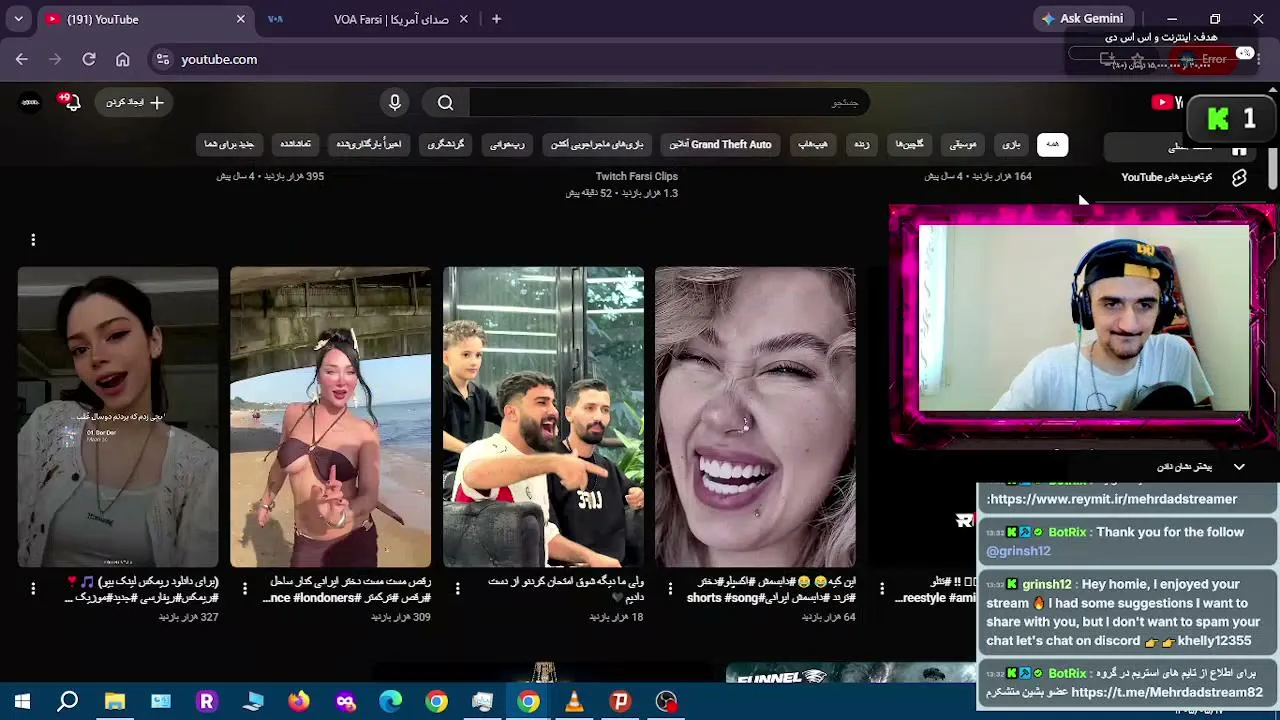Select the هیپ‌هاپ filter chip
1280x720 pixels.
click(812, 144)
